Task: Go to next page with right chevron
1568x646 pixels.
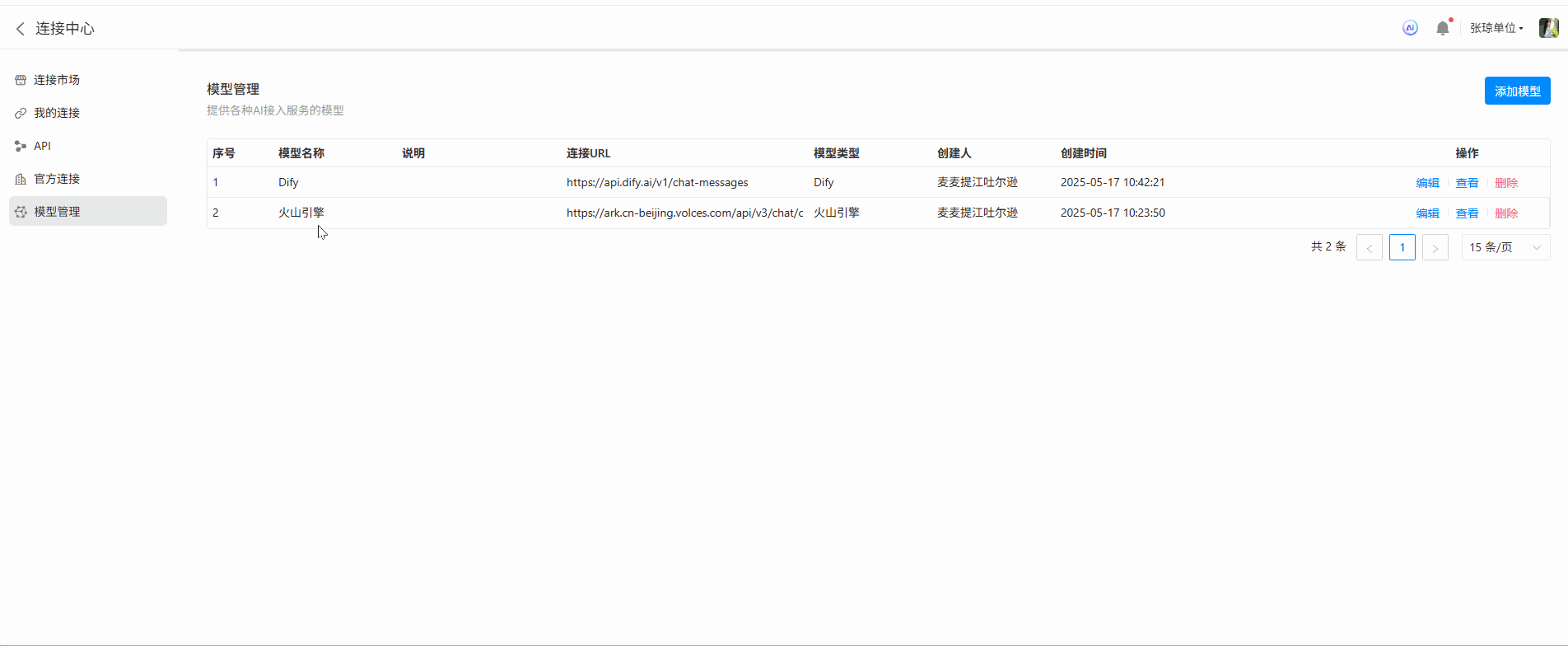Action: point(1435,247)
